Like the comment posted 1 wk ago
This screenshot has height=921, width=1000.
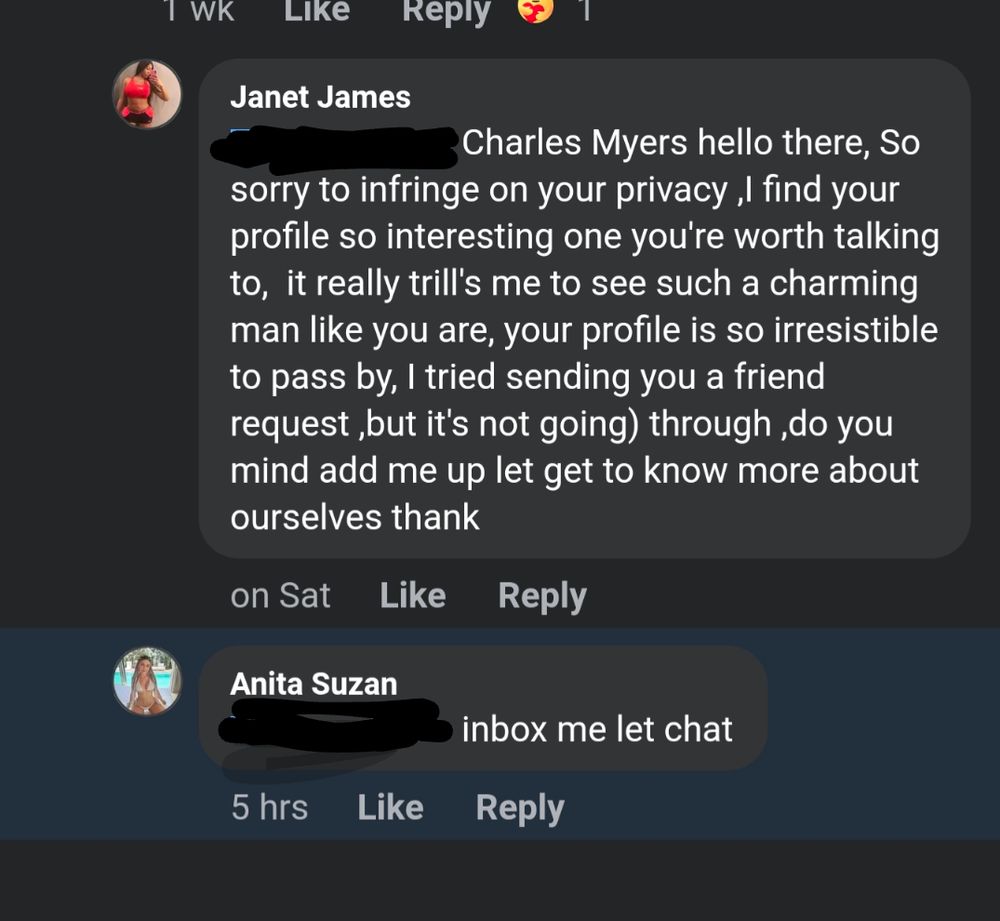click(x=317, y=11)
